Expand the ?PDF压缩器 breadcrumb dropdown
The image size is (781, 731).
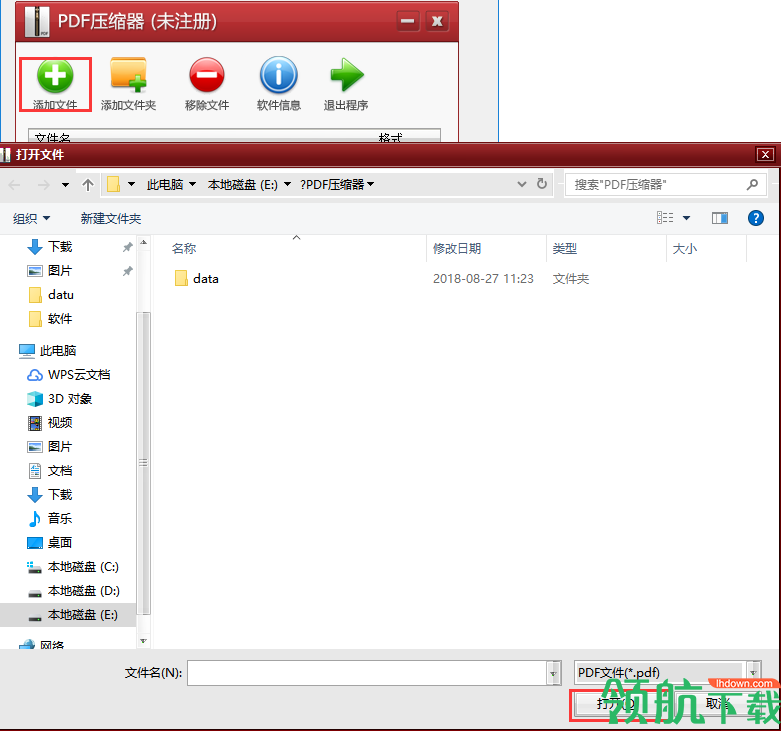click(x=370, y=185)
